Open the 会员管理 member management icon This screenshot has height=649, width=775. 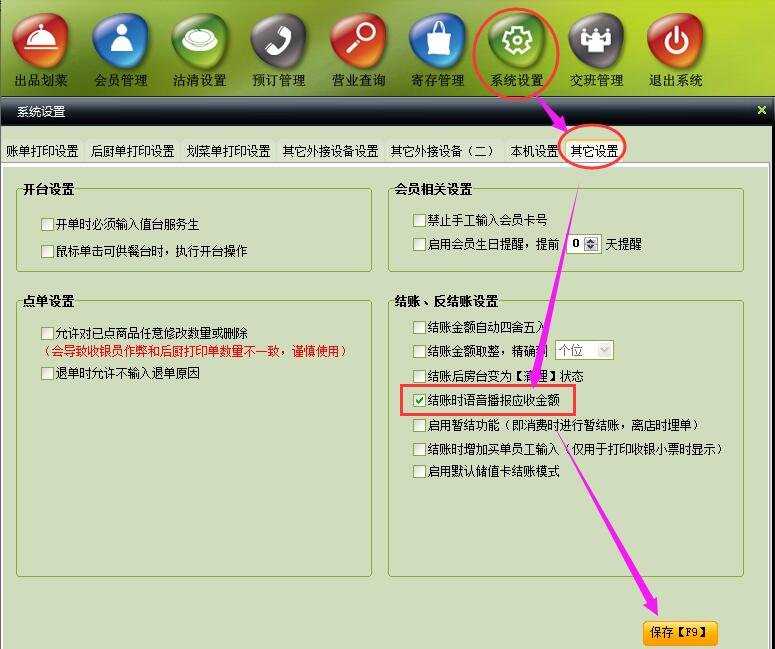click(x=120, y=42)
